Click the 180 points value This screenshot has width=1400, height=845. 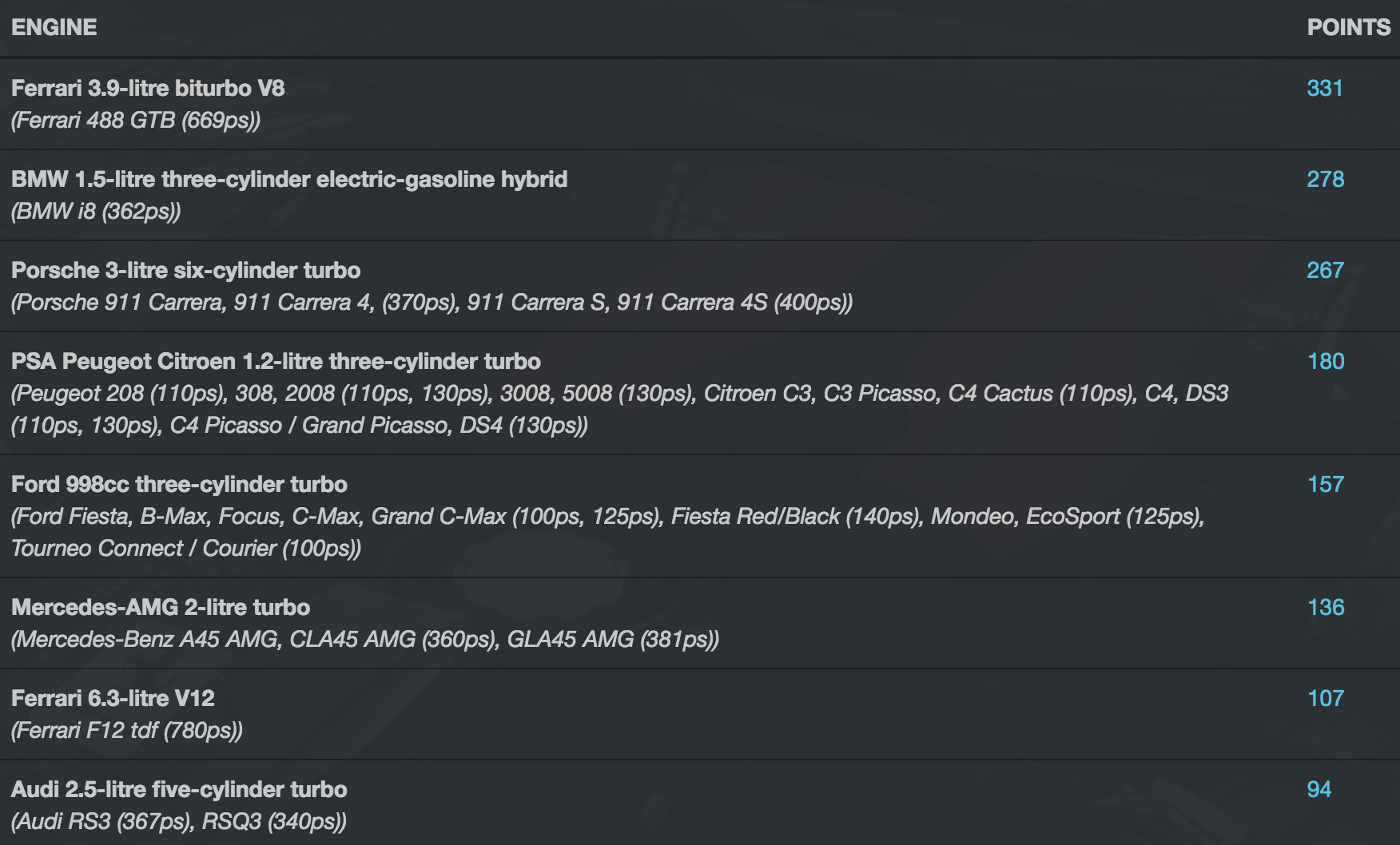[1326, 361]
